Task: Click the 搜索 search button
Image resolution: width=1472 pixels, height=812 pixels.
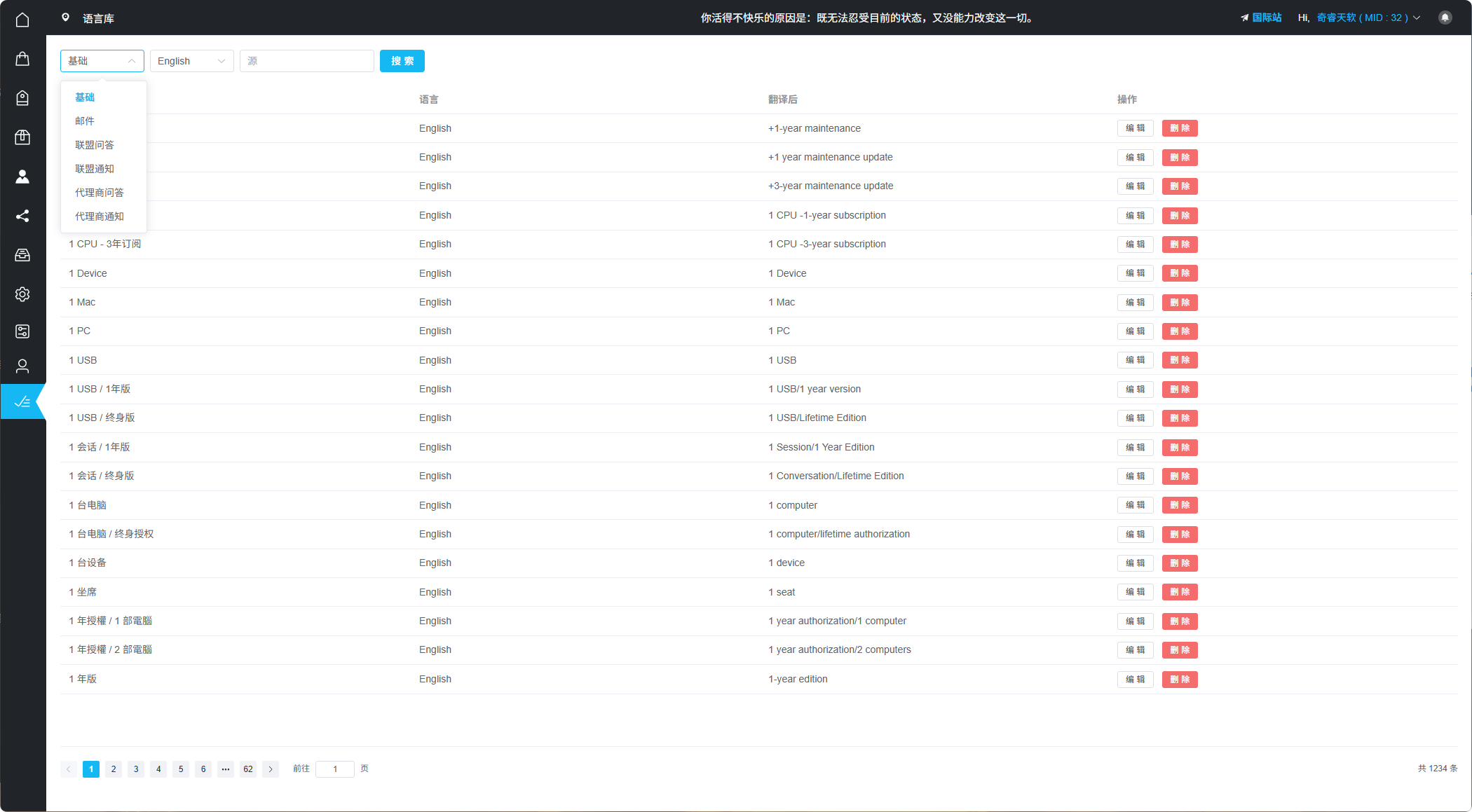Action: (x=402, y=61)
